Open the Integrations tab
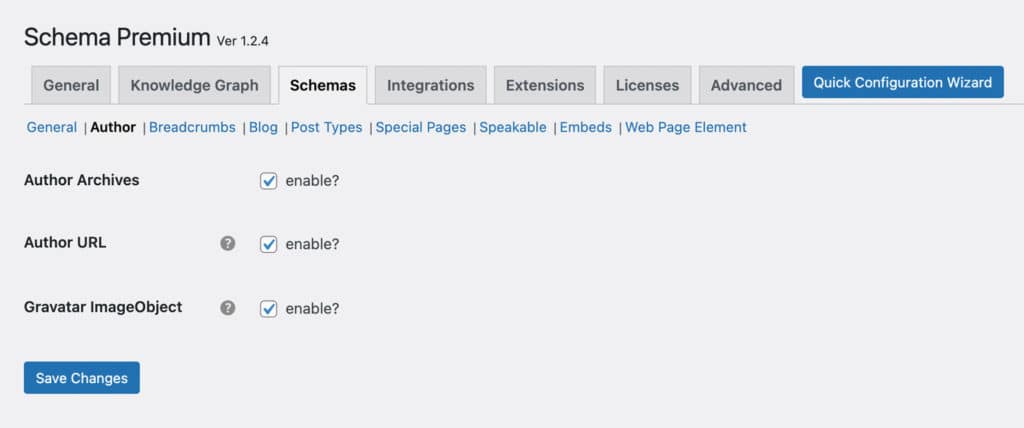1024x428 pixels. (430, 85)
